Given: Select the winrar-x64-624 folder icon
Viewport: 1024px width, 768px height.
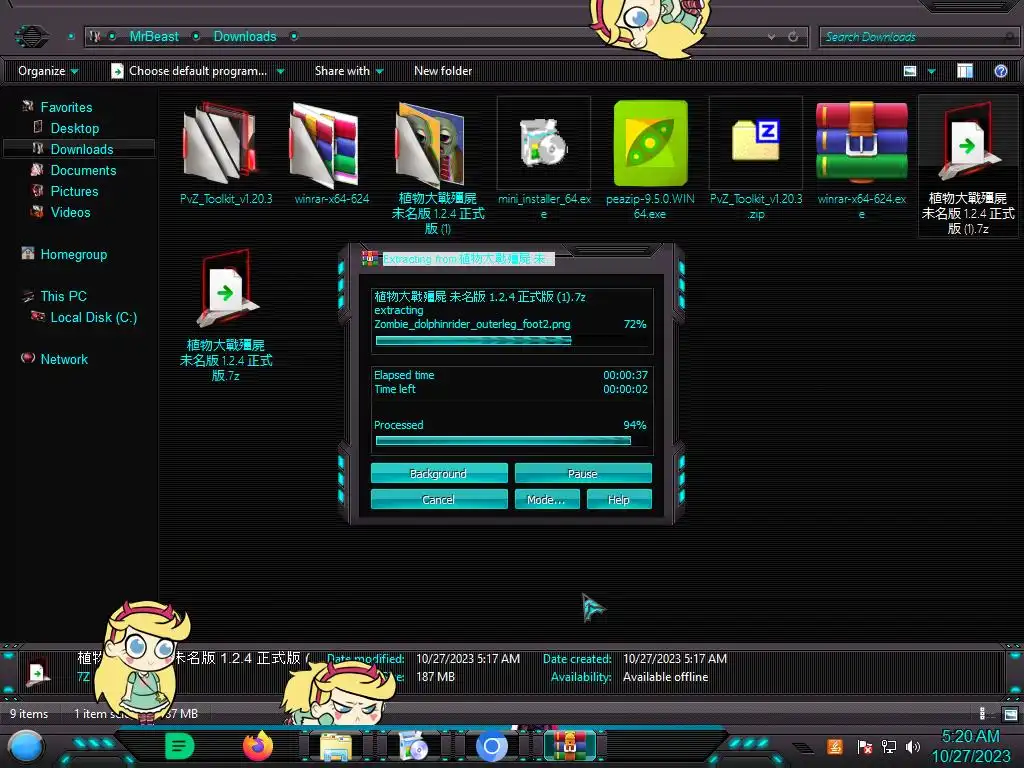Looking at the screenshot, I should tap(325, 144).
